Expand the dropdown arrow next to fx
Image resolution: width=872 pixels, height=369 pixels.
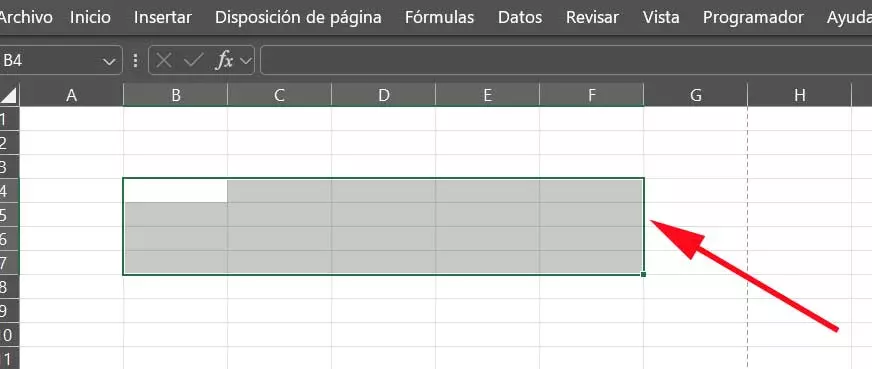tap(245, 61)
